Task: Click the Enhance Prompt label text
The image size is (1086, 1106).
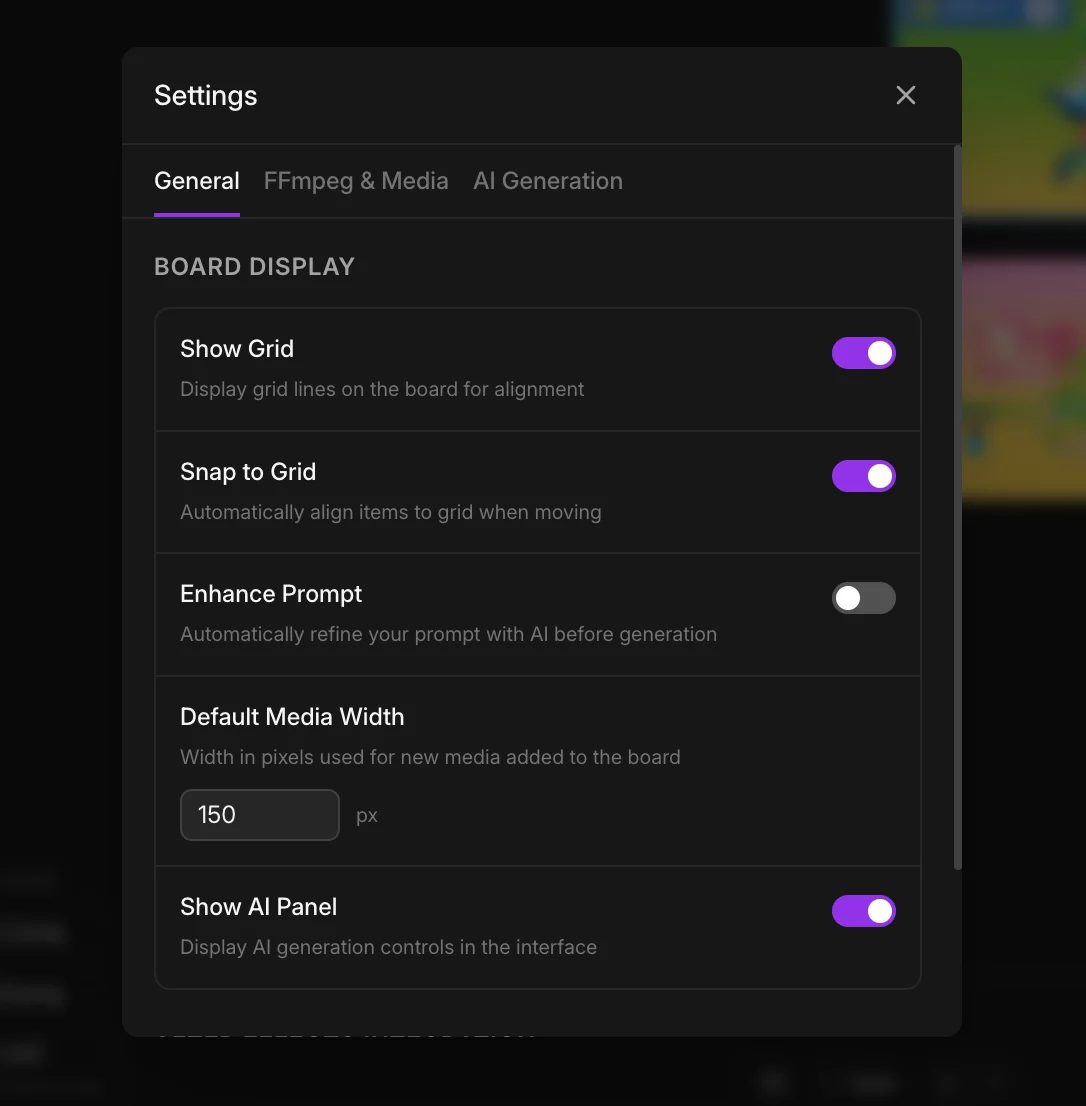Action: point(271,594)
